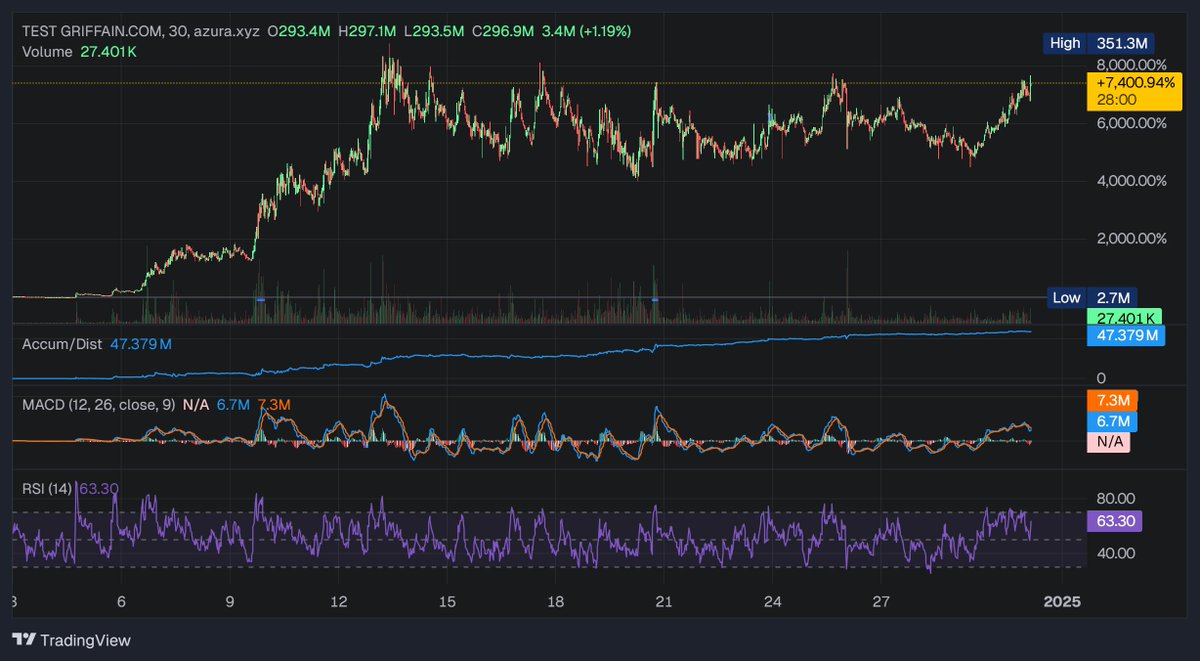
Task: Click the purple 63.30 RSI axis label
Action: click(x=1114, y=521)
